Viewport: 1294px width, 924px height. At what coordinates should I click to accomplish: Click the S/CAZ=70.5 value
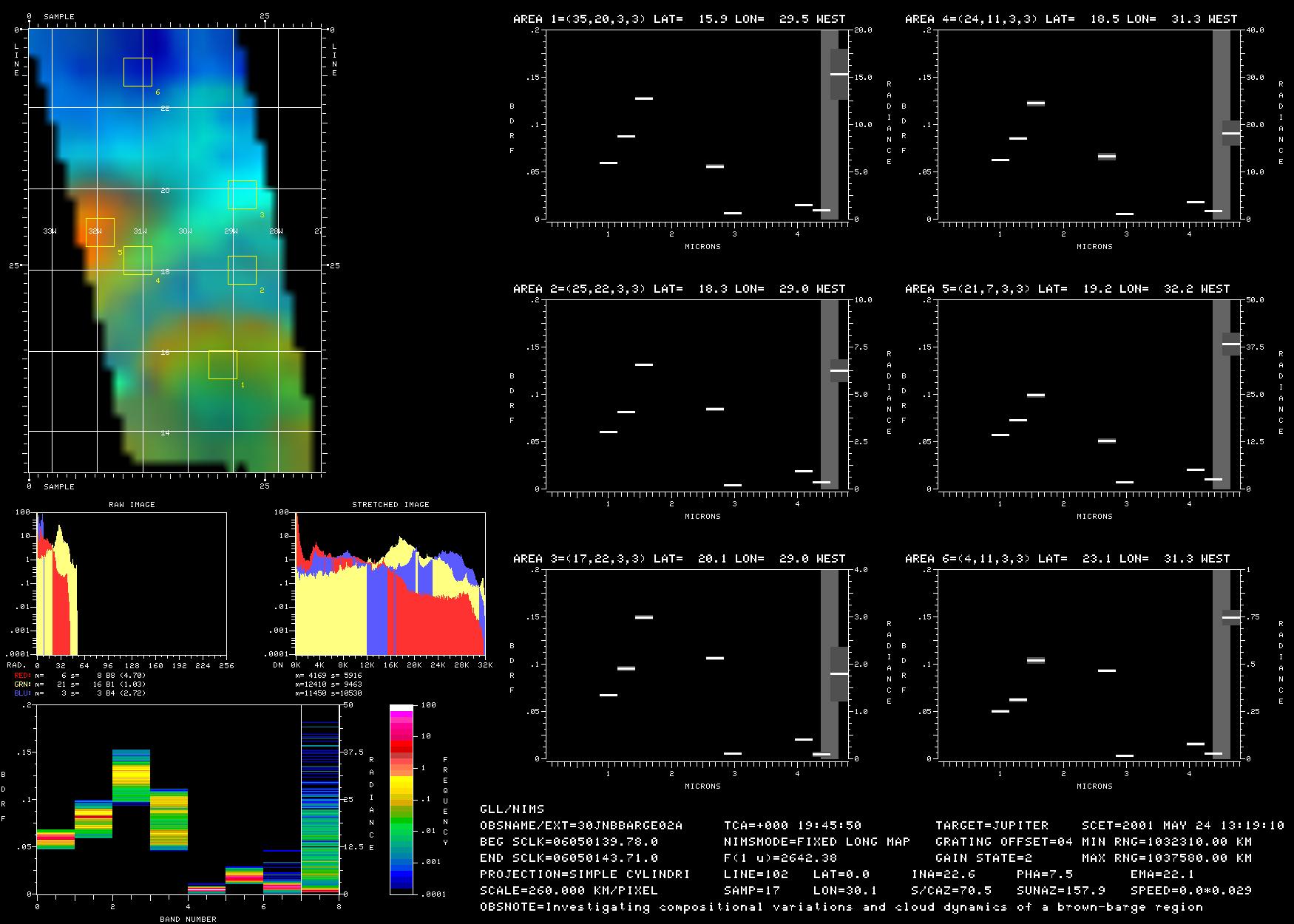click(951, 891)
